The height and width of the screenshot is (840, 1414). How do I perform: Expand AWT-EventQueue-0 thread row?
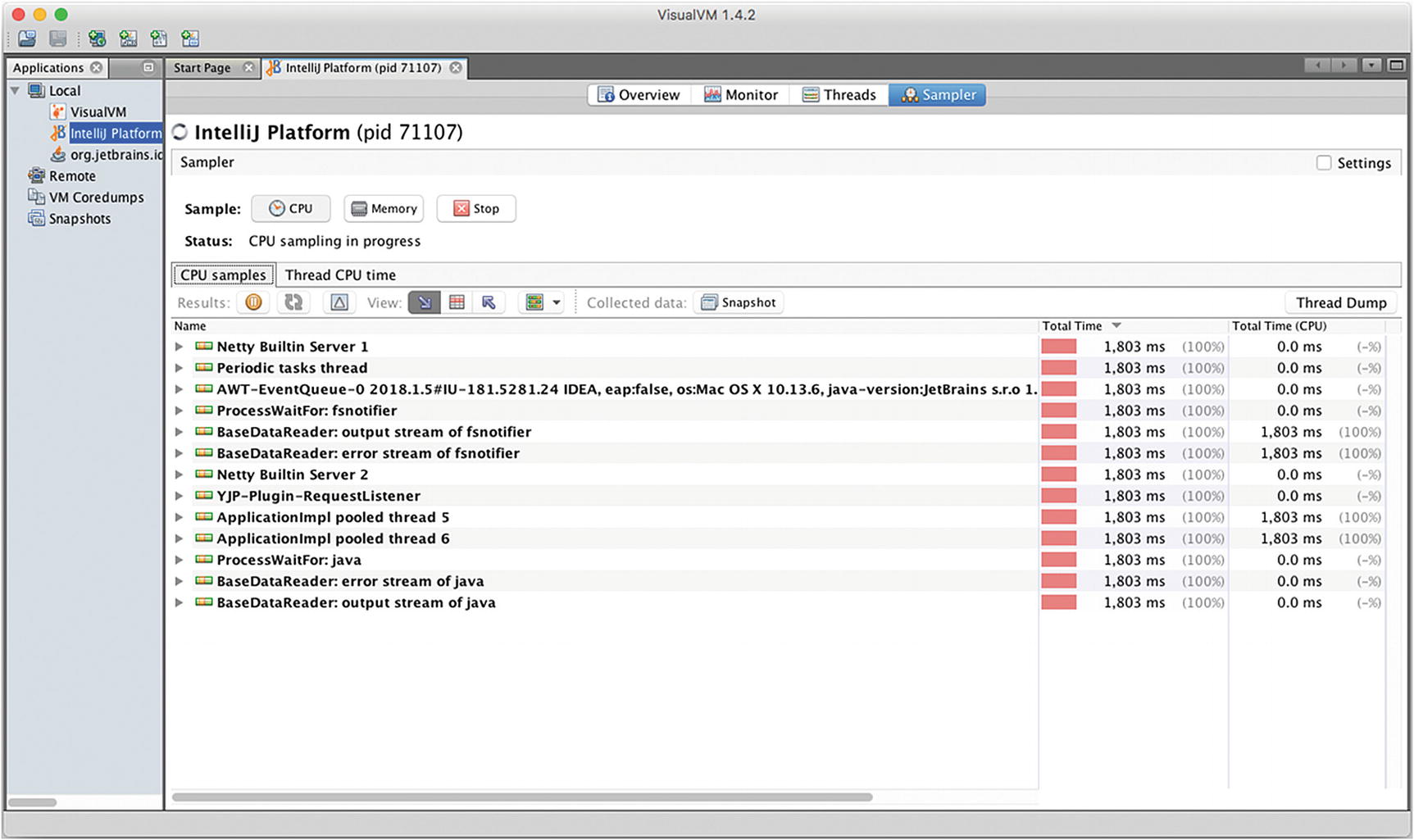coord(179,389)
